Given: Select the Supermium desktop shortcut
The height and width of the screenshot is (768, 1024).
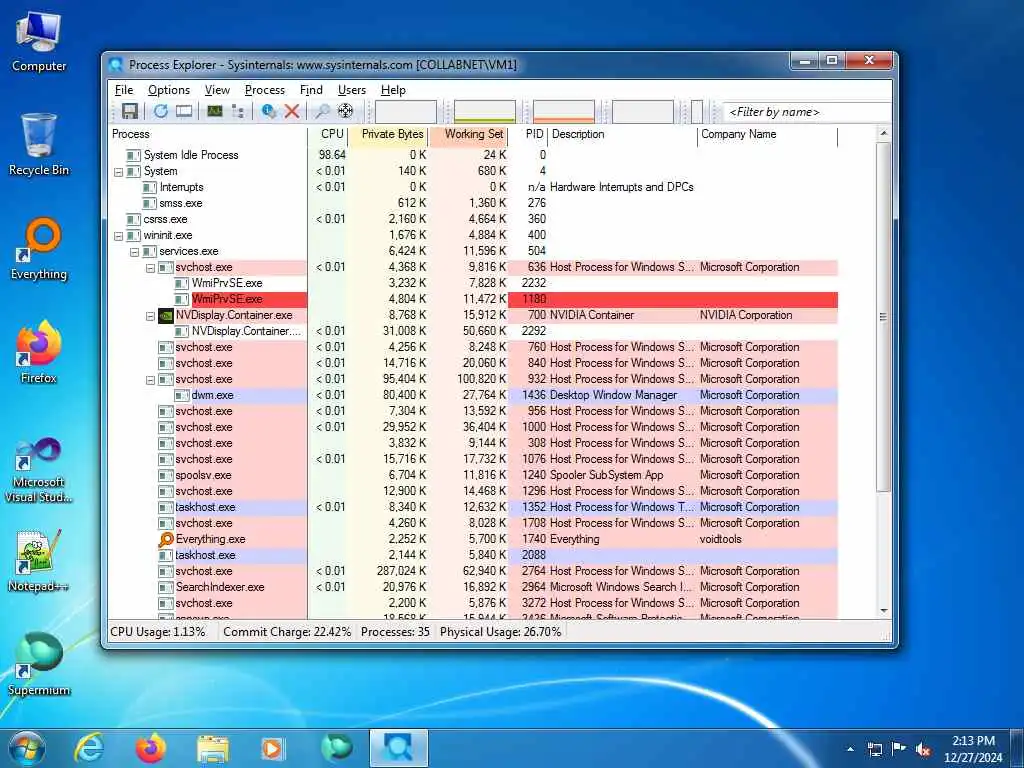Looking at the screenshot, I should pos(39,664).
